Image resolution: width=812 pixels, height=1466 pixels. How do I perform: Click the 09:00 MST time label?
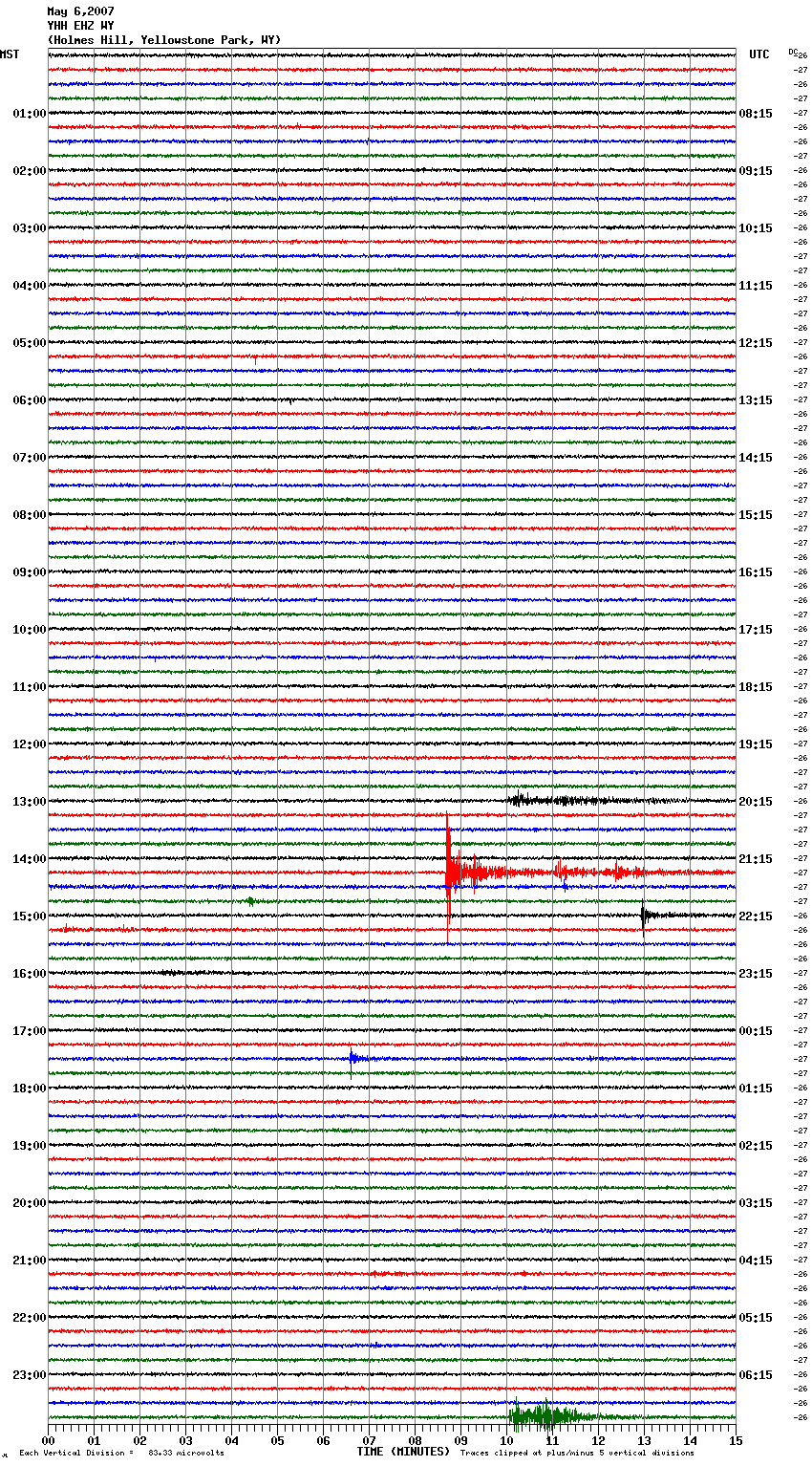(x=30, y=572)
